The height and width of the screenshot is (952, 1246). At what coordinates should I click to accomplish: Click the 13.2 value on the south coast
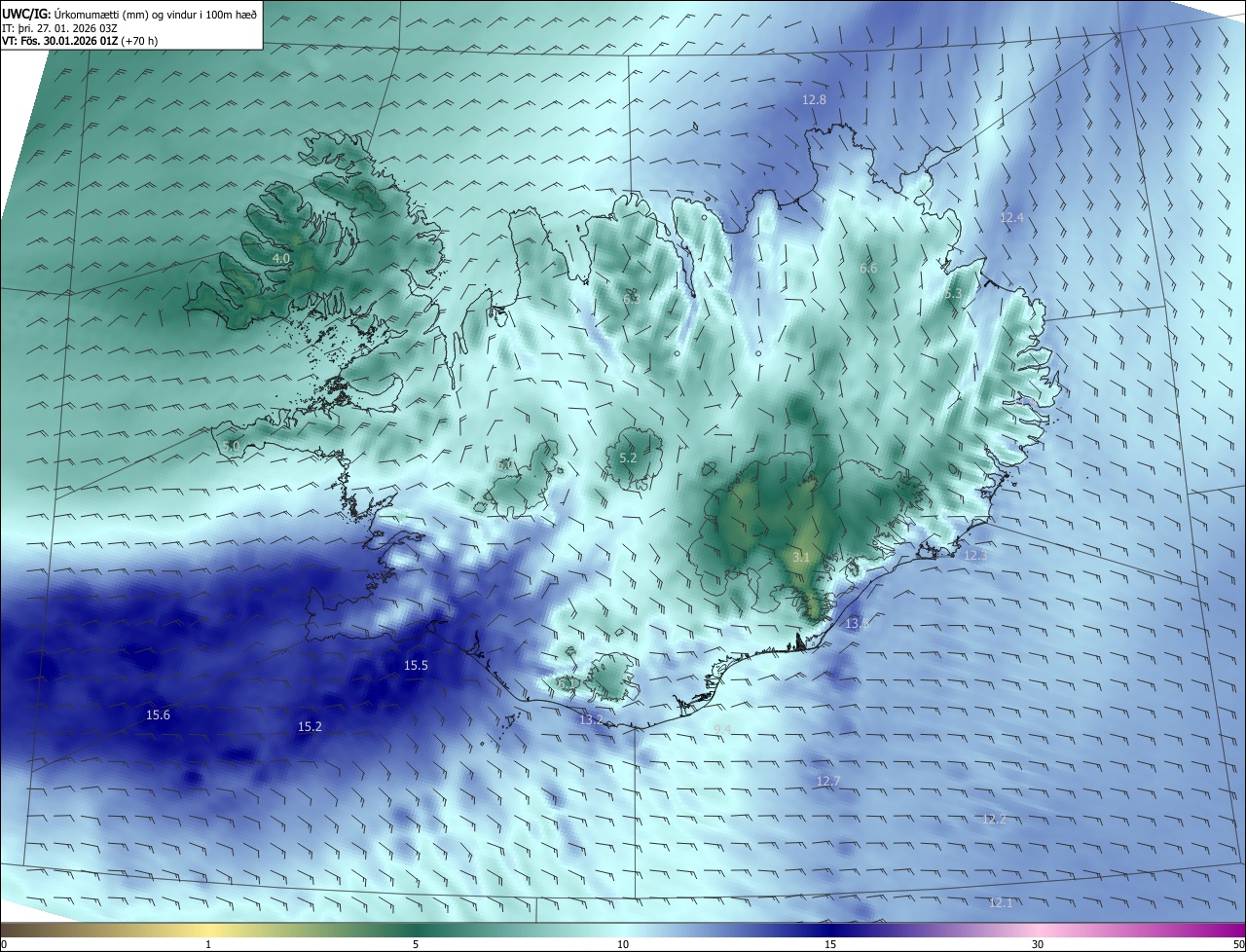click(591, 719)
